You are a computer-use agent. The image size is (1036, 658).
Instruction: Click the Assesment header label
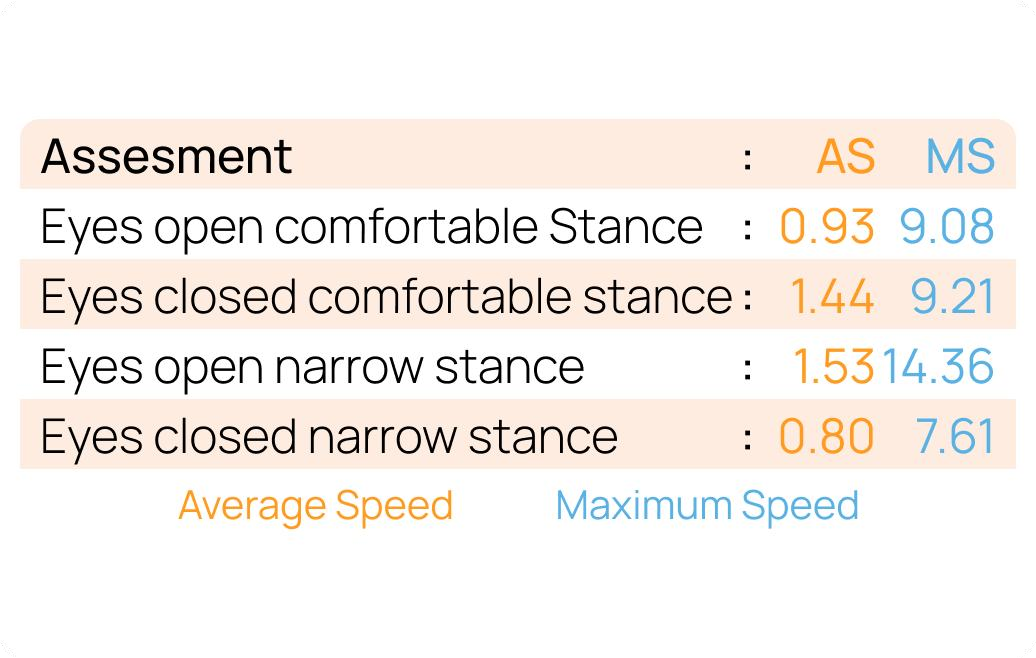coord(166,157)
